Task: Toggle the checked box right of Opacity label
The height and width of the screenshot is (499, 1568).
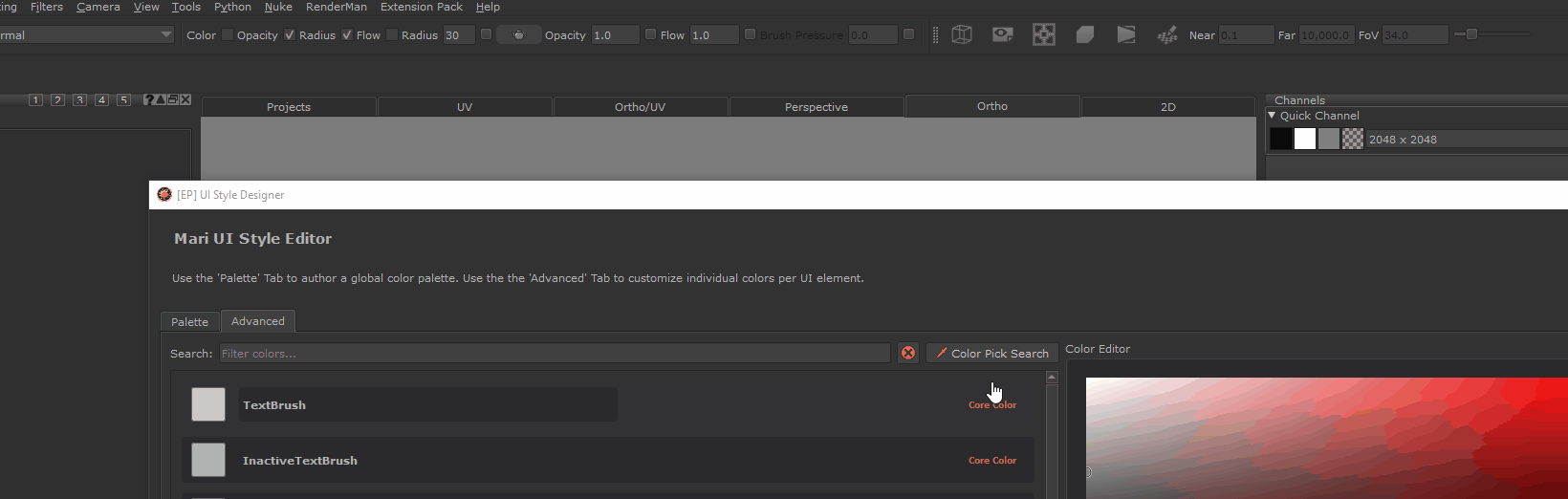Action: (x=290, y=35)
